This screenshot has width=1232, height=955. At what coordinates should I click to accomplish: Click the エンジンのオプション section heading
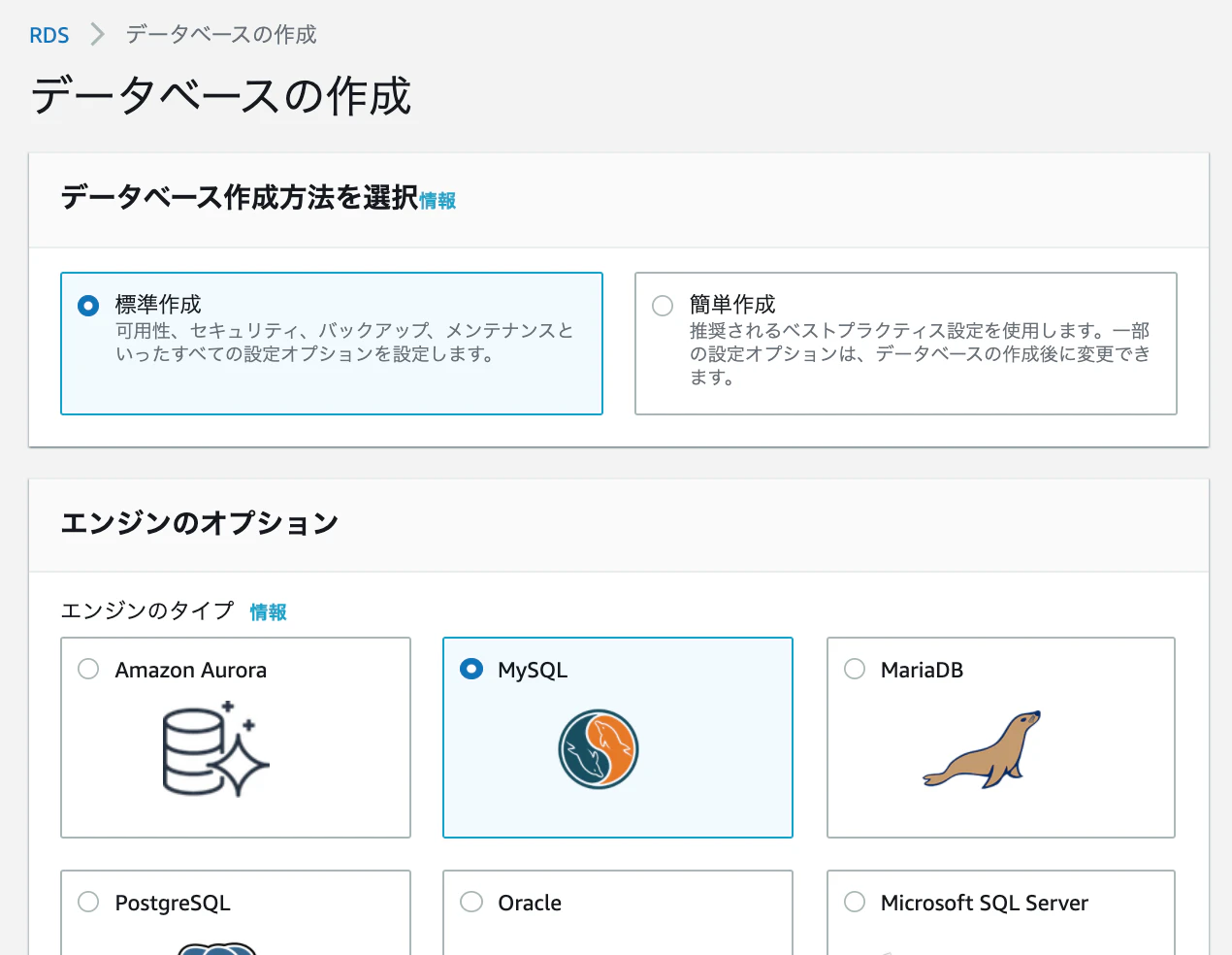pos(200,523)
